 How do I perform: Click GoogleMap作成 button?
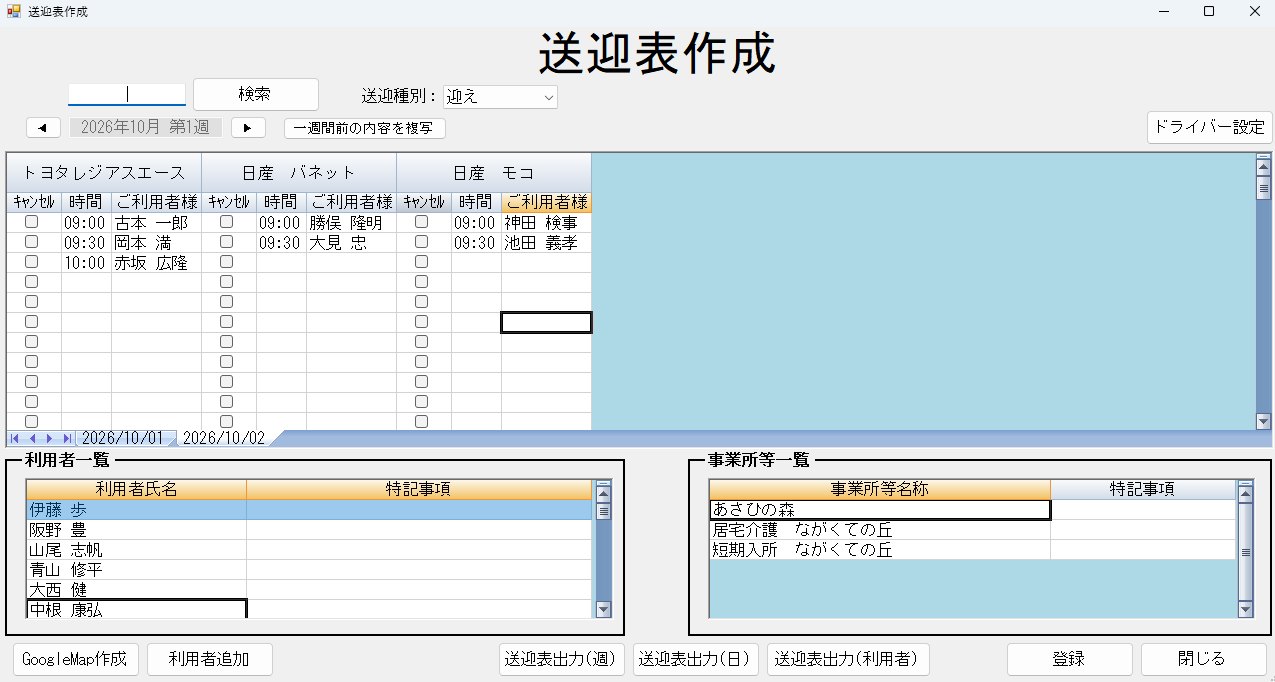(x=76, y=659)
